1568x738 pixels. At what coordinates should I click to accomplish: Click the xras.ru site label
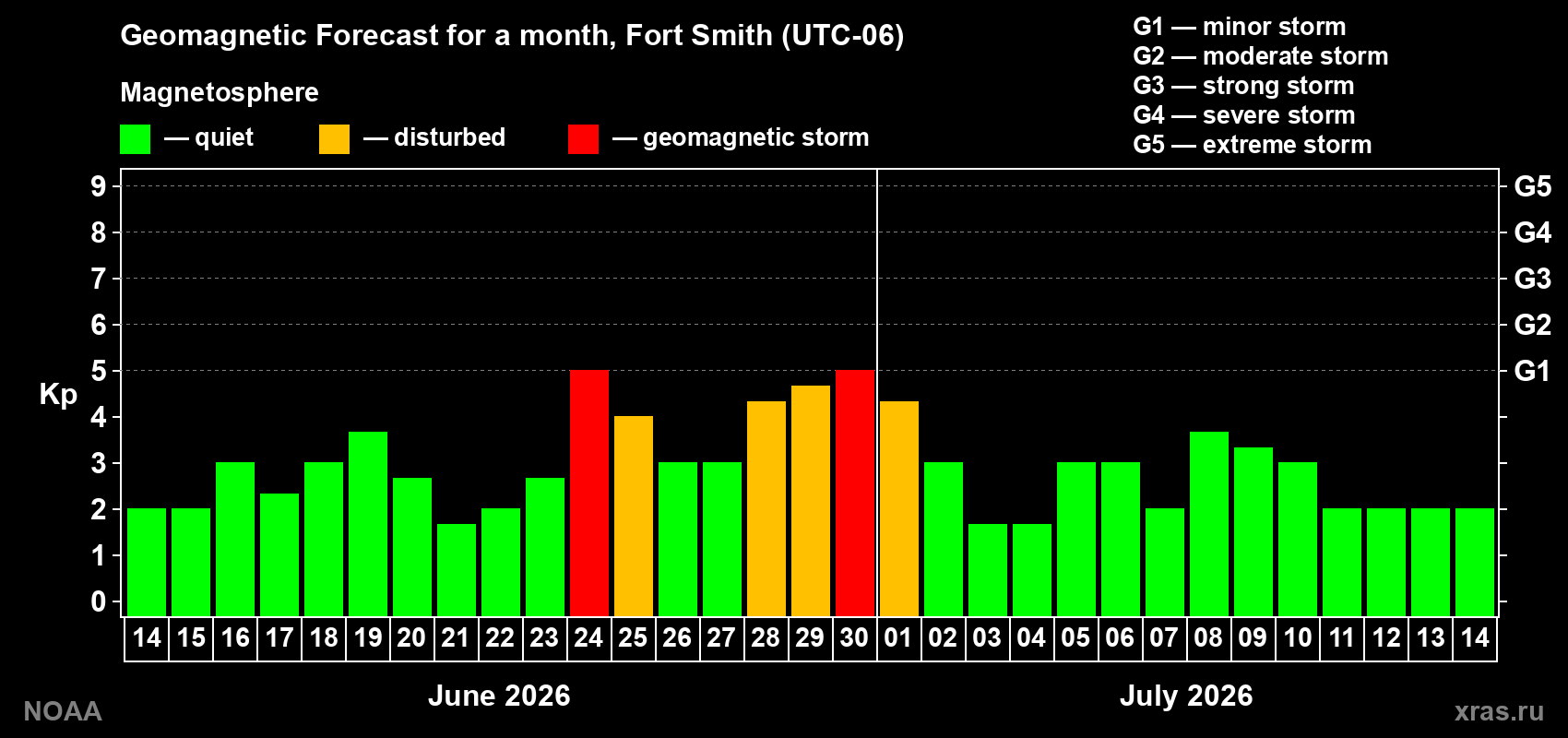[x=1499, y=711]
